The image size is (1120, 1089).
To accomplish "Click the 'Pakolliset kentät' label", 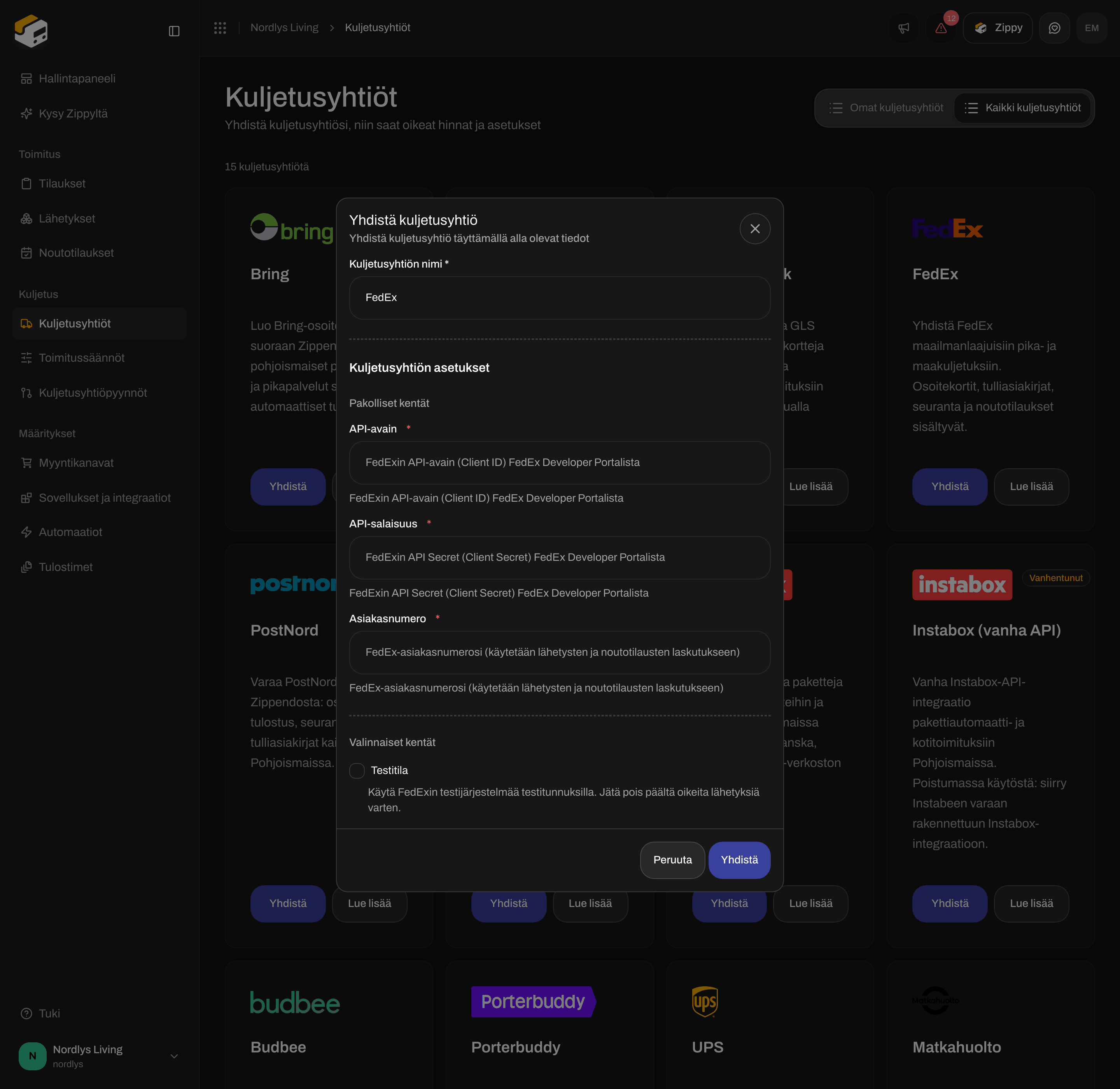I will (x=389, y=403).
